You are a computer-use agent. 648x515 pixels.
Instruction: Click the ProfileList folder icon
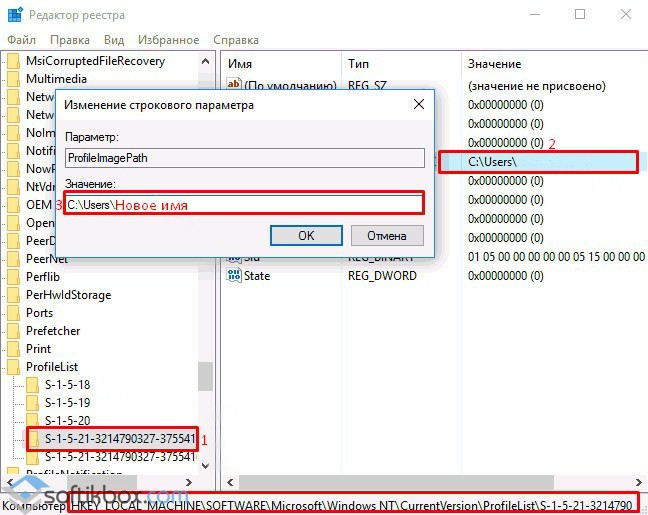(x=14, y=367)
